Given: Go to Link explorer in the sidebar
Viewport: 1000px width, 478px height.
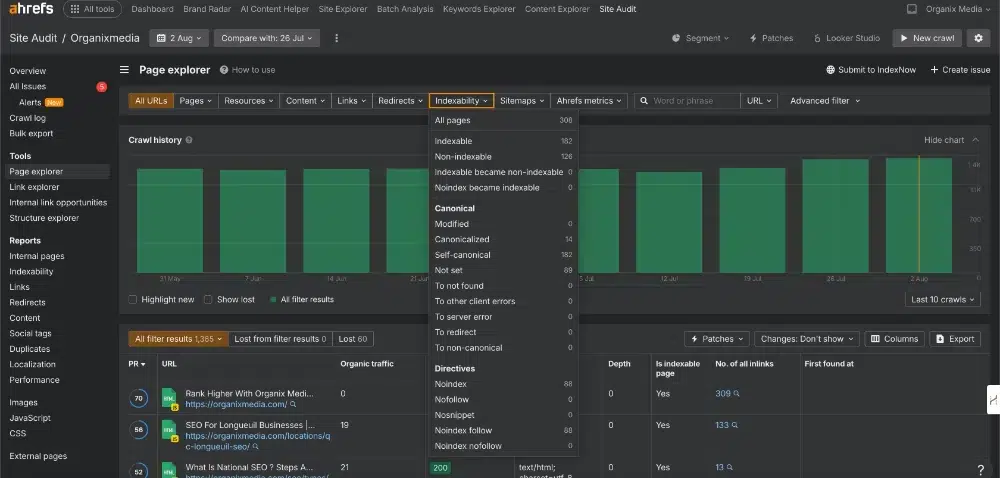Looking at the screenshot, I should point(34,187).
